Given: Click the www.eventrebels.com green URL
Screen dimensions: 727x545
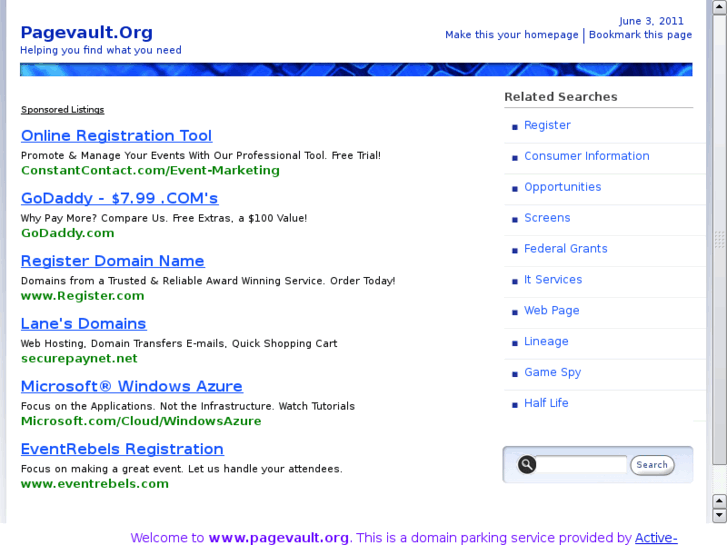Looking at the screenshot, I should tap(95, 484).
